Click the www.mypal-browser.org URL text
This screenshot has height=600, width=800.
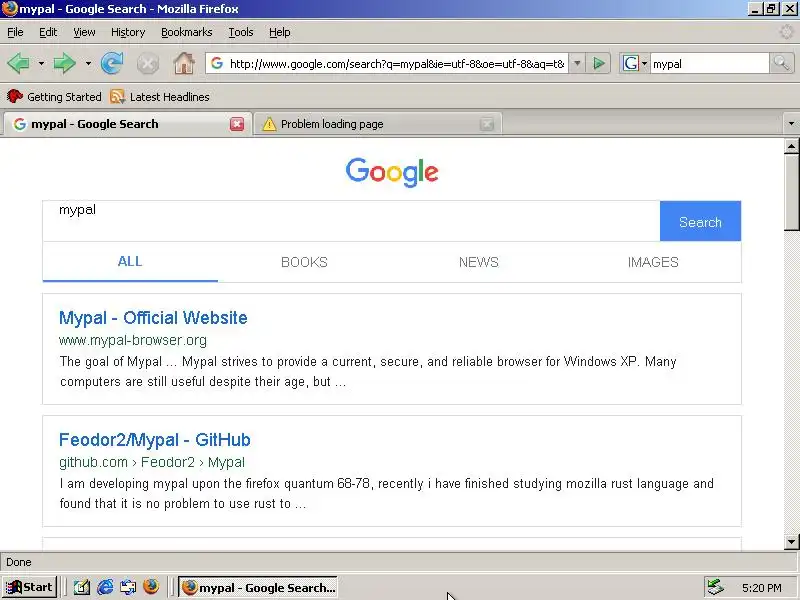click(x=133, y=340)
